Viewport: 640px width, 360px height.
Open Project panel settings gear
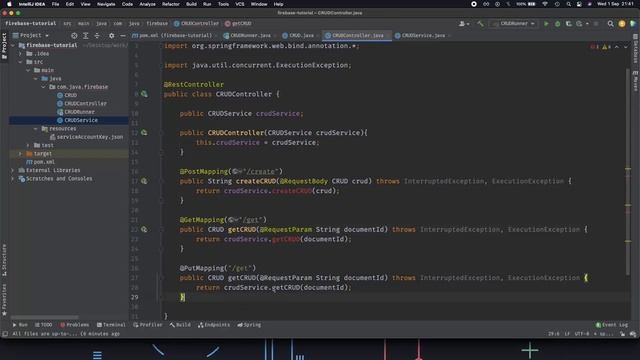pos(111,36)
